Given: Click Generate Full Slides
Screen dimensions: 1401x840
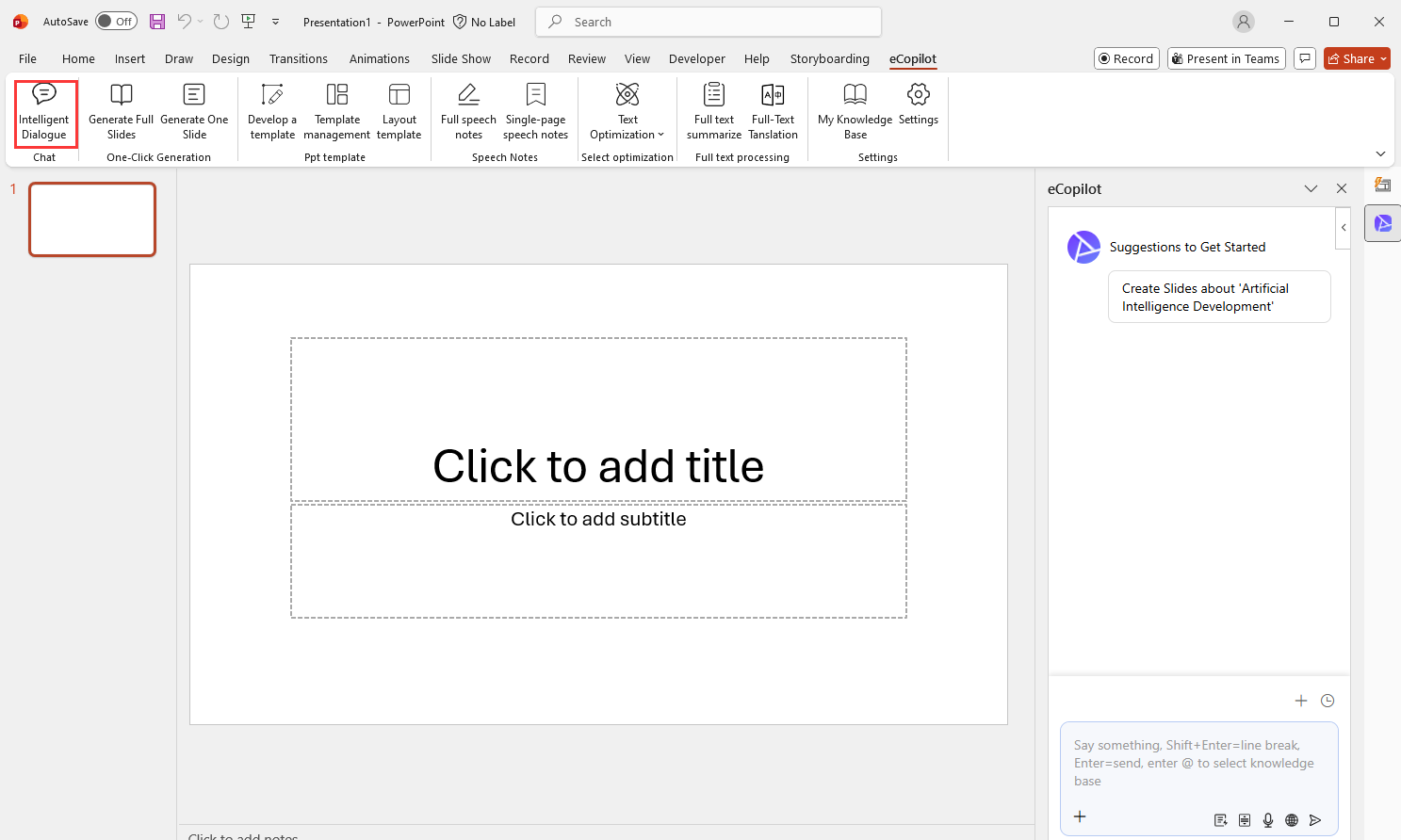Looking at the screenshot, I should tap(121, 112).
